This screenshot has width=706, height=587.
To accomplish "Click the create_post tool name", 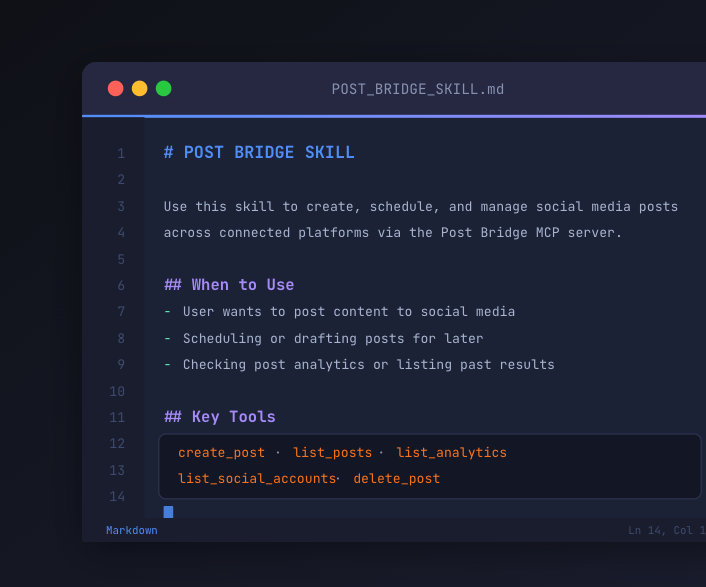I will (222, 452).
